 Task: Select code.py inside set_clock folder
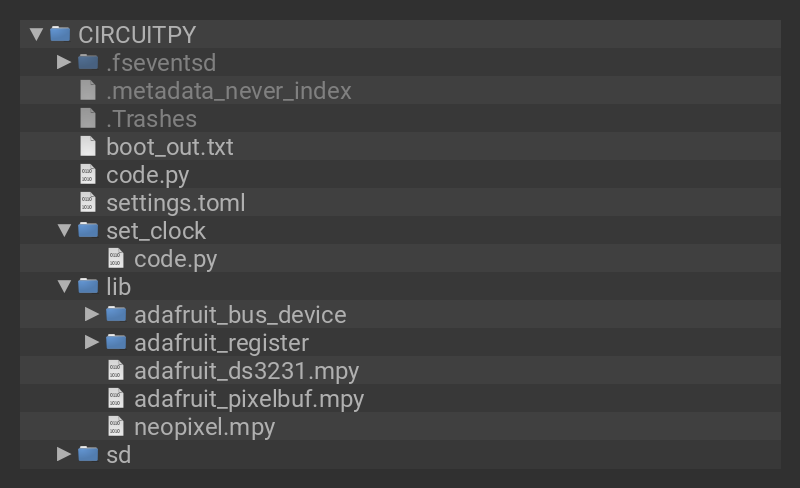pyautogui.click(x=175, y=258)
